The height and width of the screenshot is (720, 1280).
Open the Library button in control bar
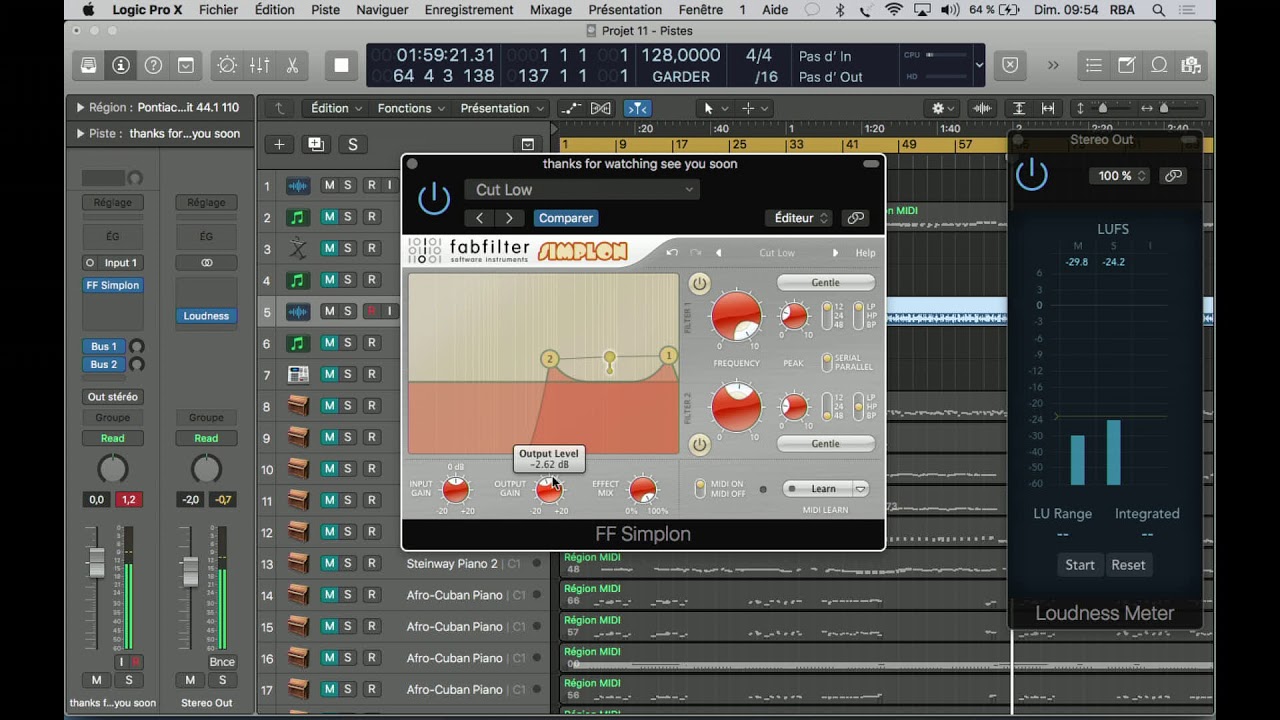89,65
